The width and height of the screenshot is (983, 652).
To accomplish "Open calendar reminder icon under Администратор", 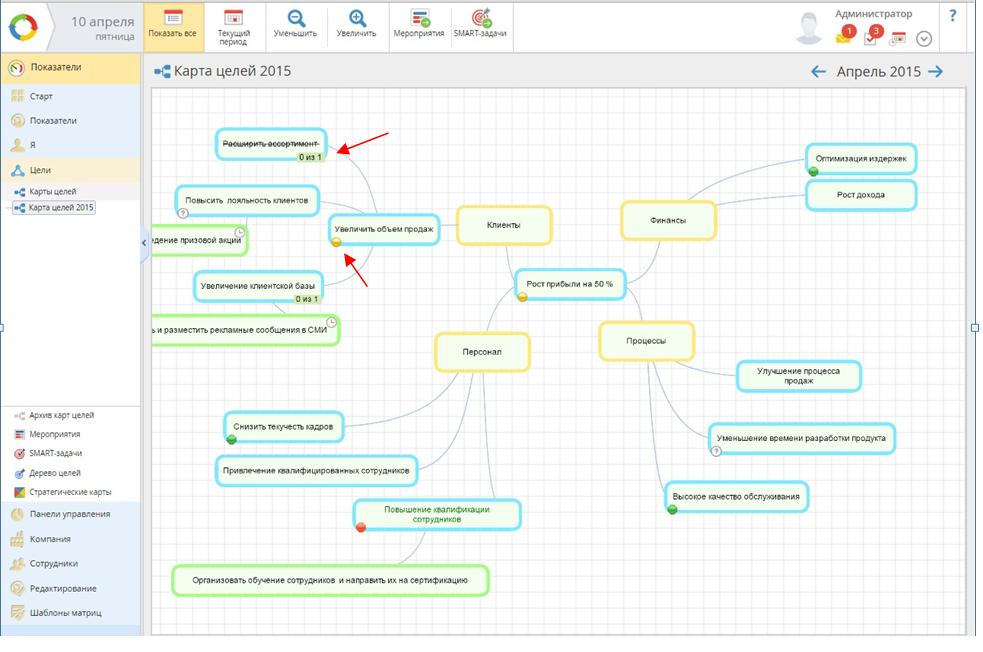I will (x=898, y=38).
